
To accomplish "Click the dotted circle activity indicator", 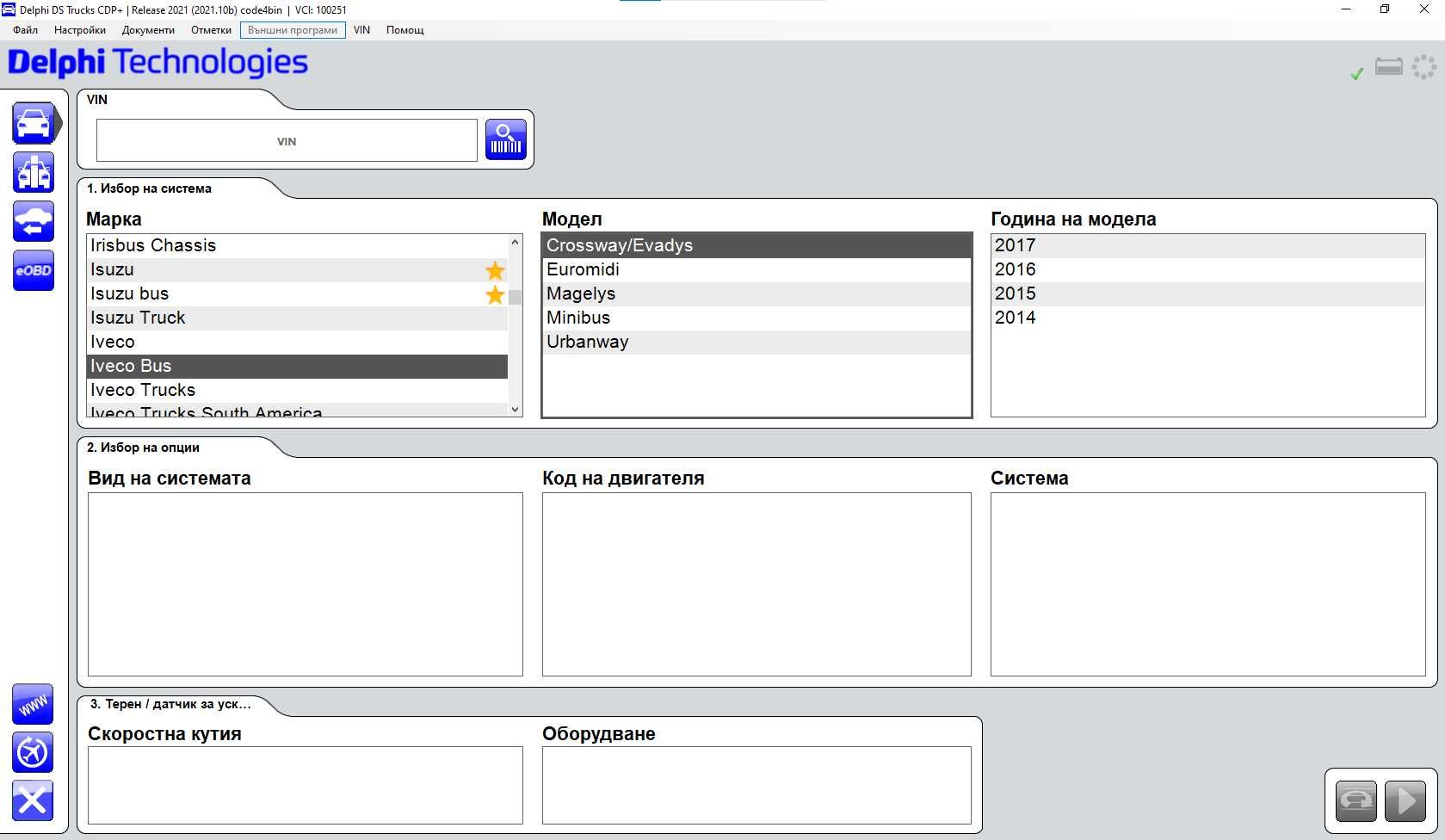I will point(1424,67).
